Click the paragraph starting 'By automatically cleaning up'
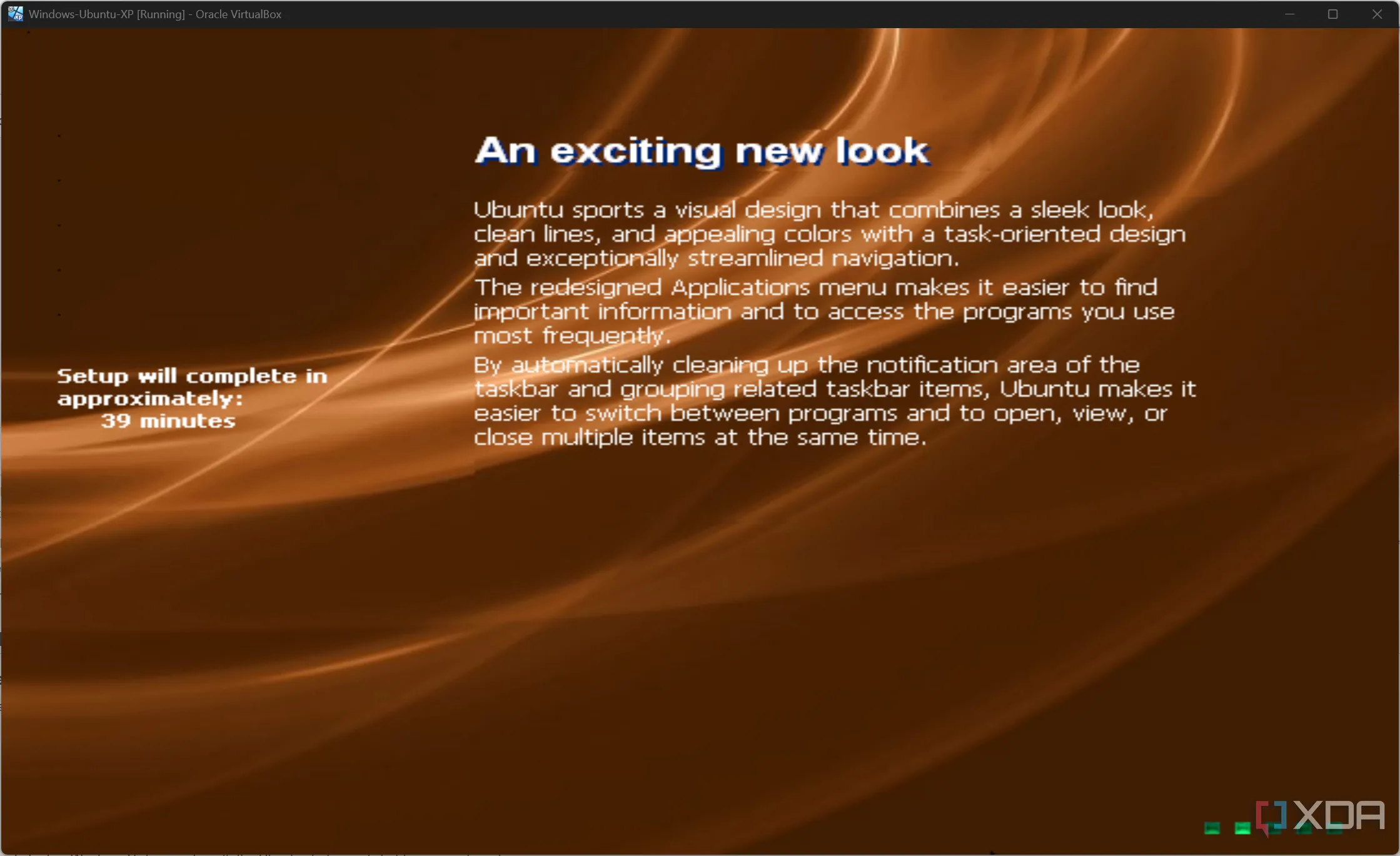Screen dimensions: 1400x856 (x=835, y=401)
